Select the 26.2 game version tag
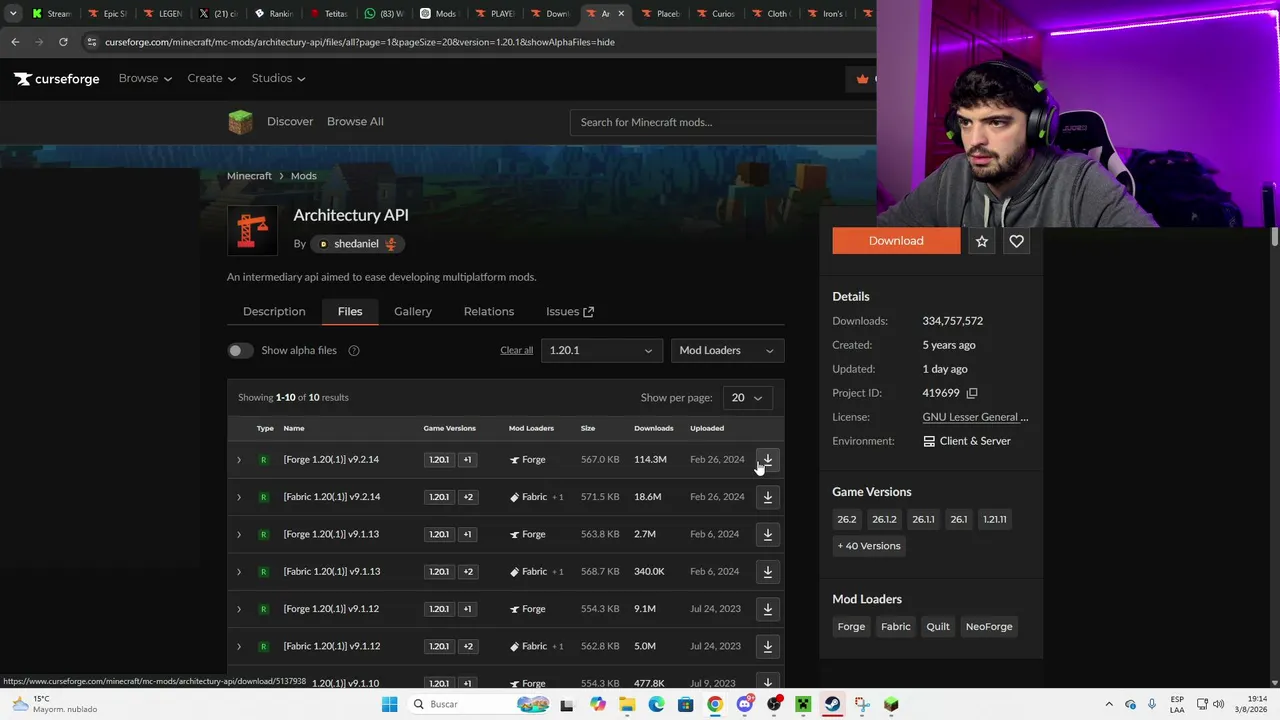Screen dimensions: 1280x720 [x=847, y=519]
